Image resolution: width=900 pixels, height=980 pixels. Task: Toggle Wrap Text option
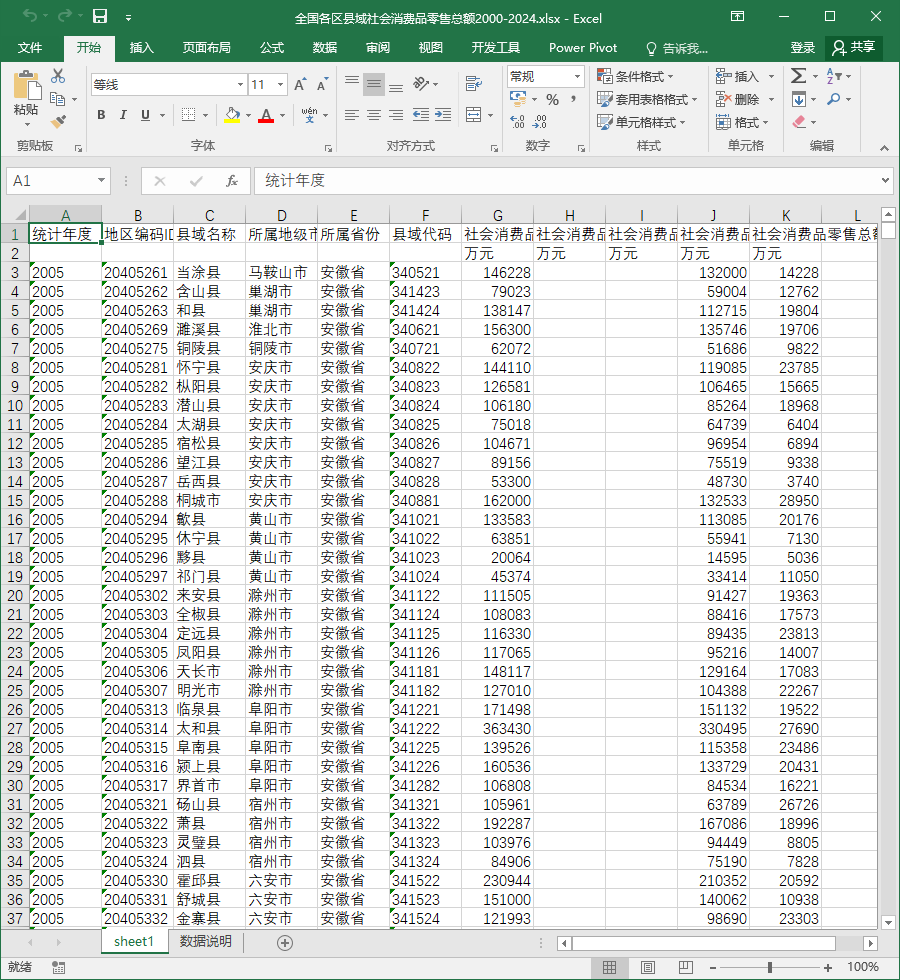474,83
